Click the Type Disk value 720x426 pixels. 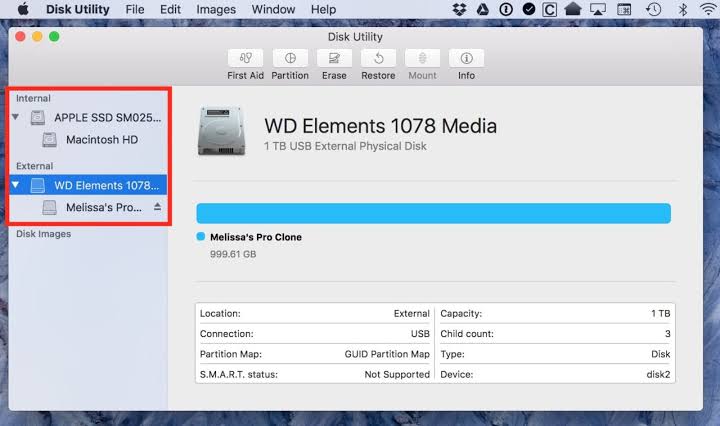click(660, 354)
